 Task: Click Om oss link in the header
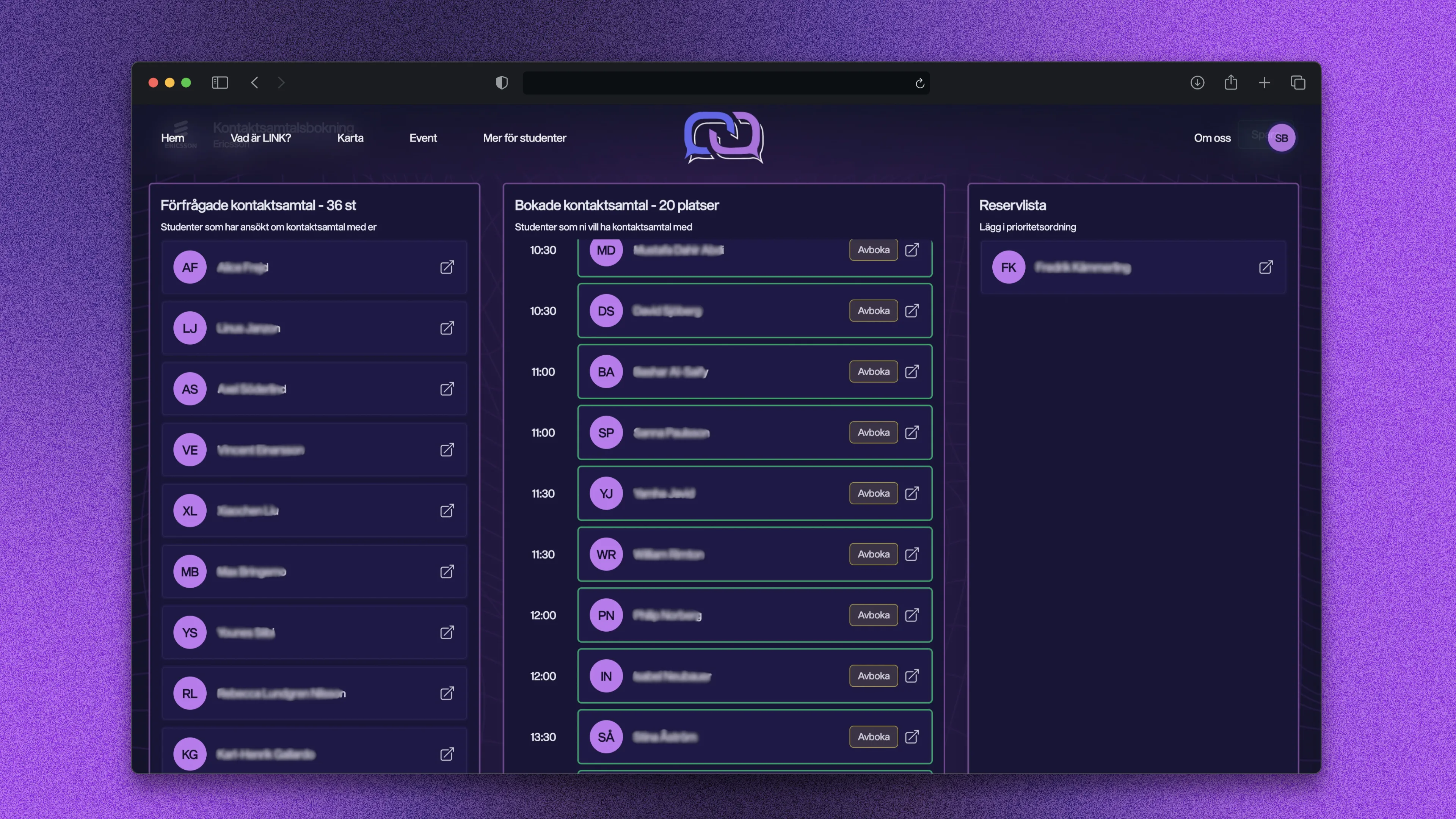(1212, 138)
